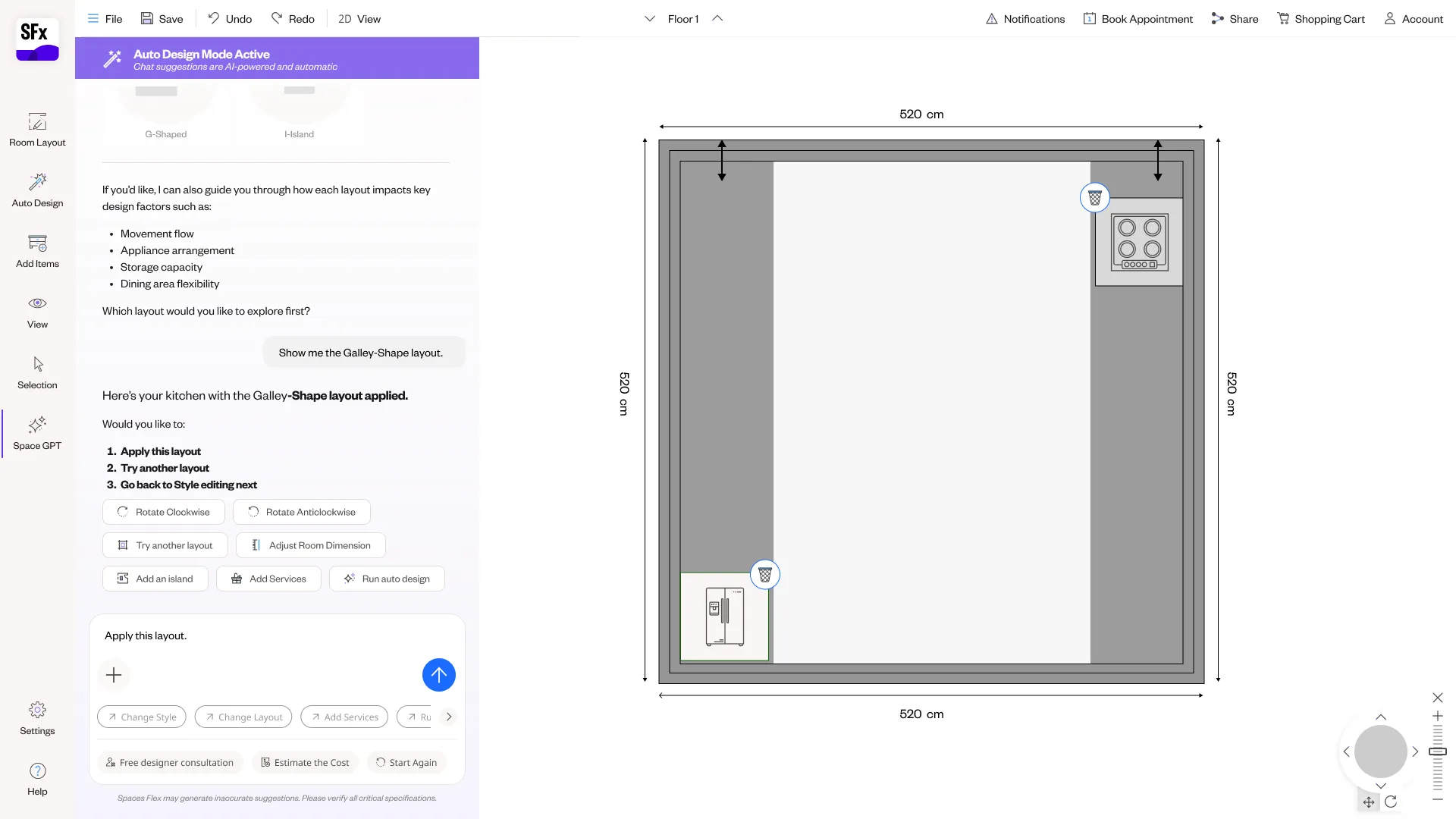Screen dimensions: 1456x819
Task: Open the Help section
Action: tap(37, 779)
